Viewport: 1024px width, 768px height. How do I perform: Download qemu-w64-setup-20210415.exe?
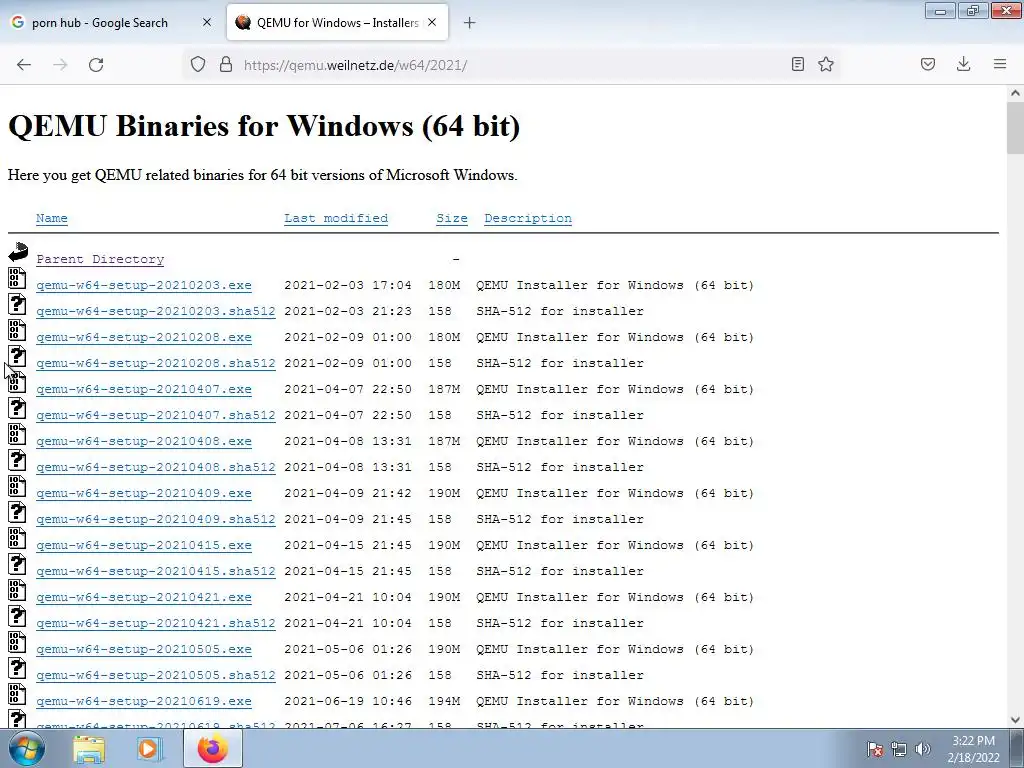144,545
